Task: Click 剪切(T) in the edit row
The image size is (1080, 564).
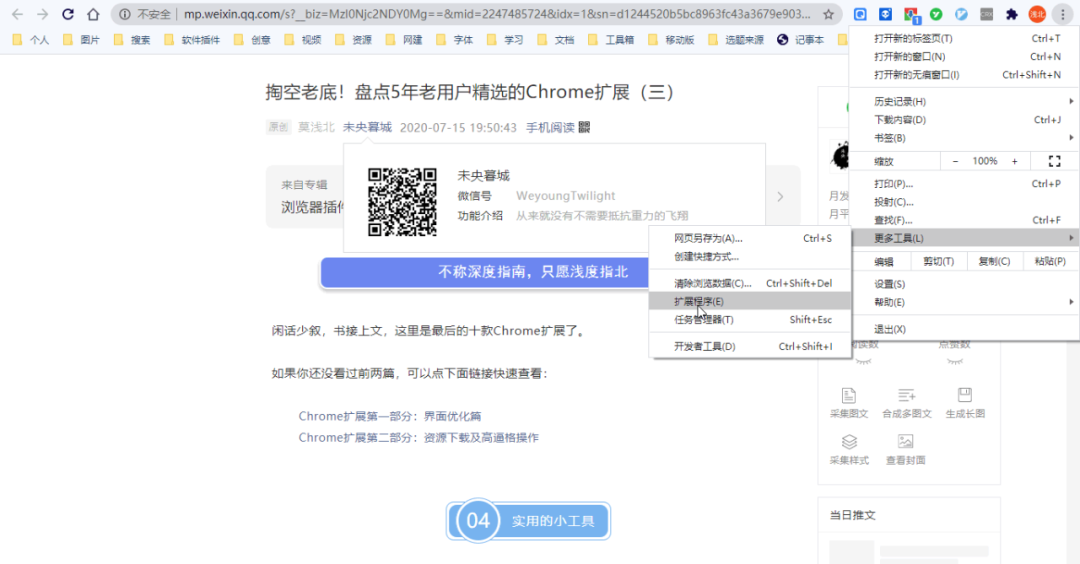Action: (939, 261)
